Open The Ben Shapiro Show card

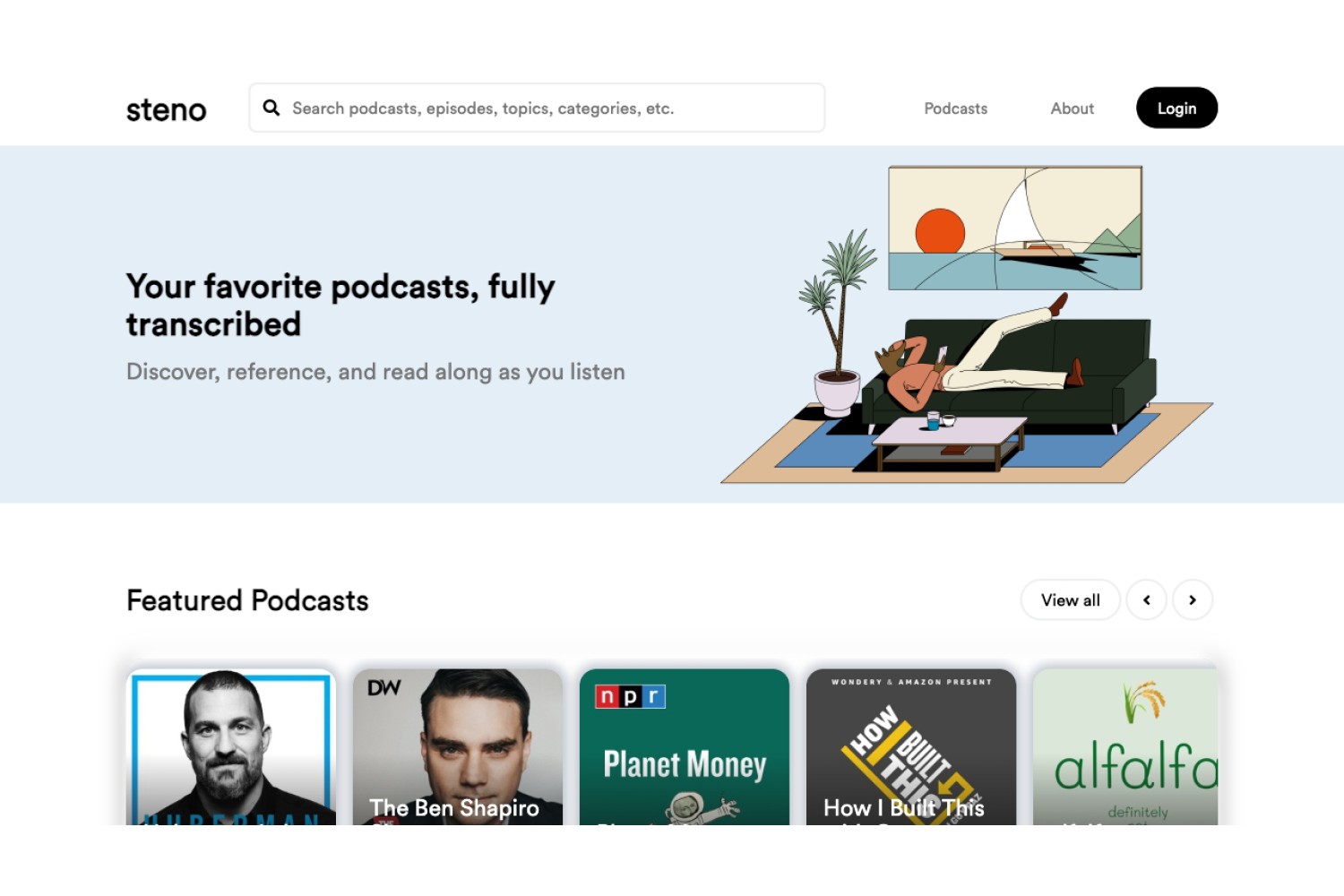pos(458,747)
